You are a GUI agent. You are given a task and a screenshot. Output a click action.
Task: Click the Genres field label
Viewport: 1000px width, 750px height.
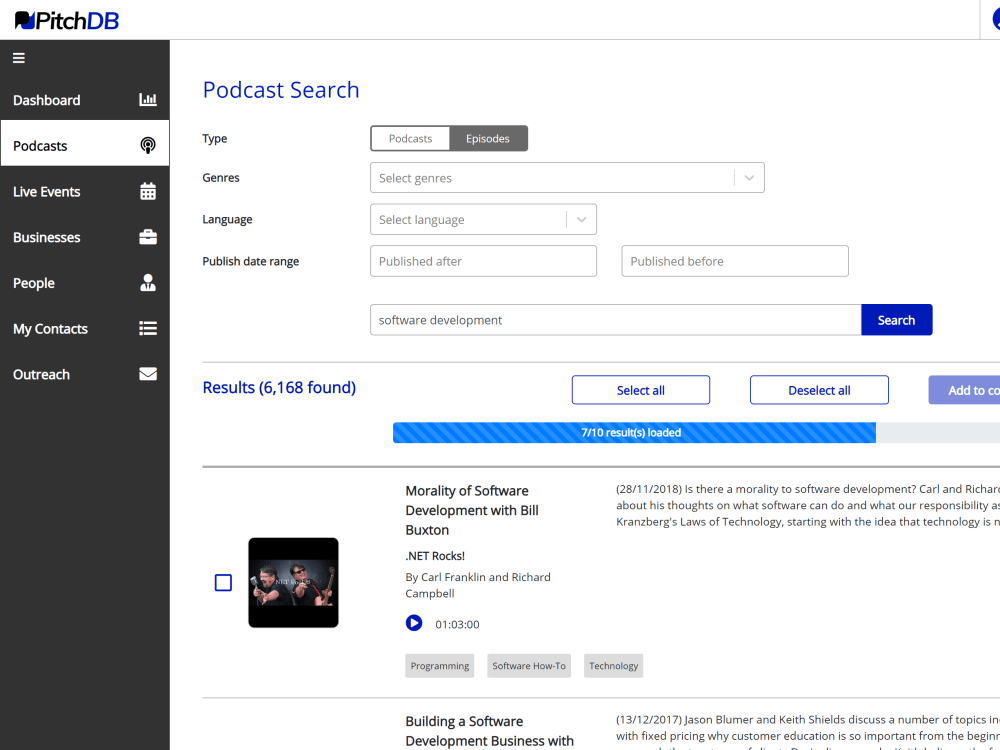(221, 178)
